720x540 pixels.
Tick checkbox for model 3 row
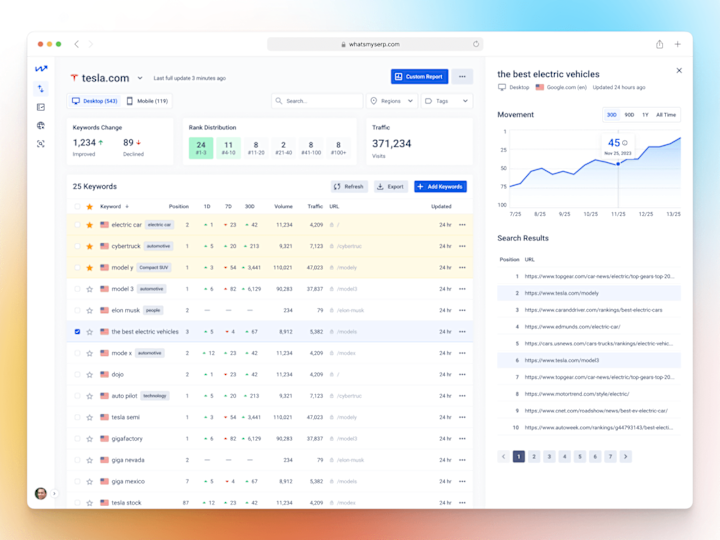pos(77,289)
